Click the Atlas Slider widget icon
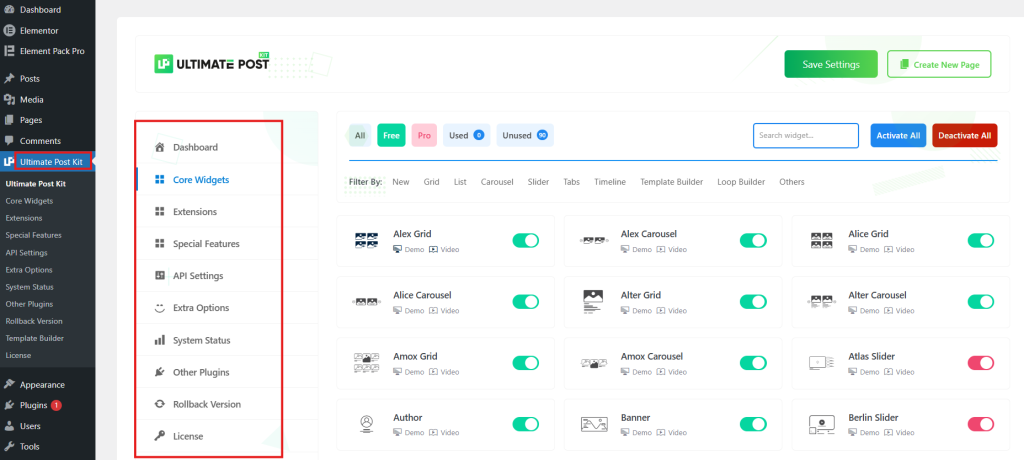1024x460 pixels. pos(821,363)
